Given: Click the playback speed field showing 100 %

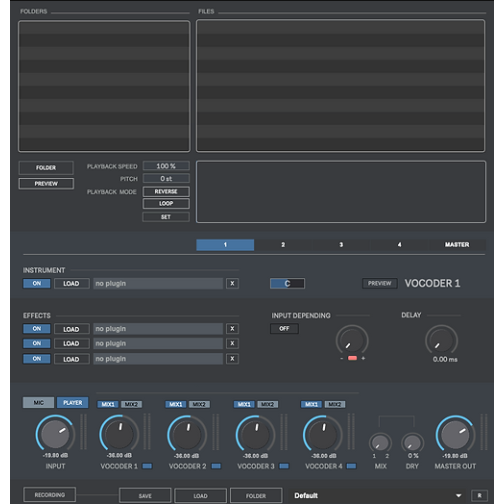Looking at the screenshot, I should point(166,166).
